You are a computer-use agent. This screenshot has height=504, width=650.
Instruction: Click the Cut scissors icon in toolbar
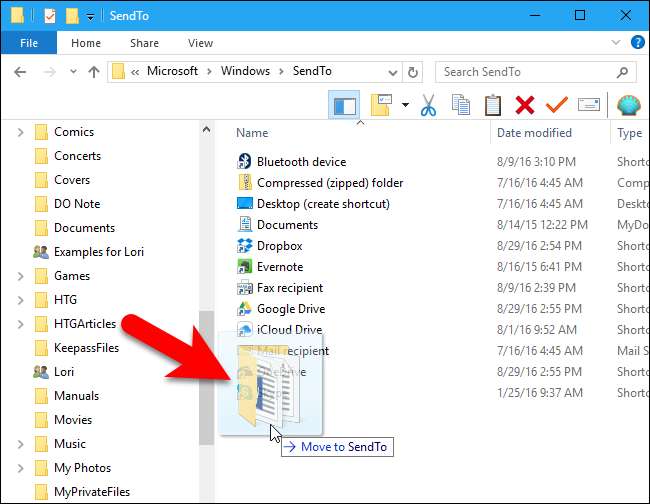pyautogui.click(x=429, y=105)
